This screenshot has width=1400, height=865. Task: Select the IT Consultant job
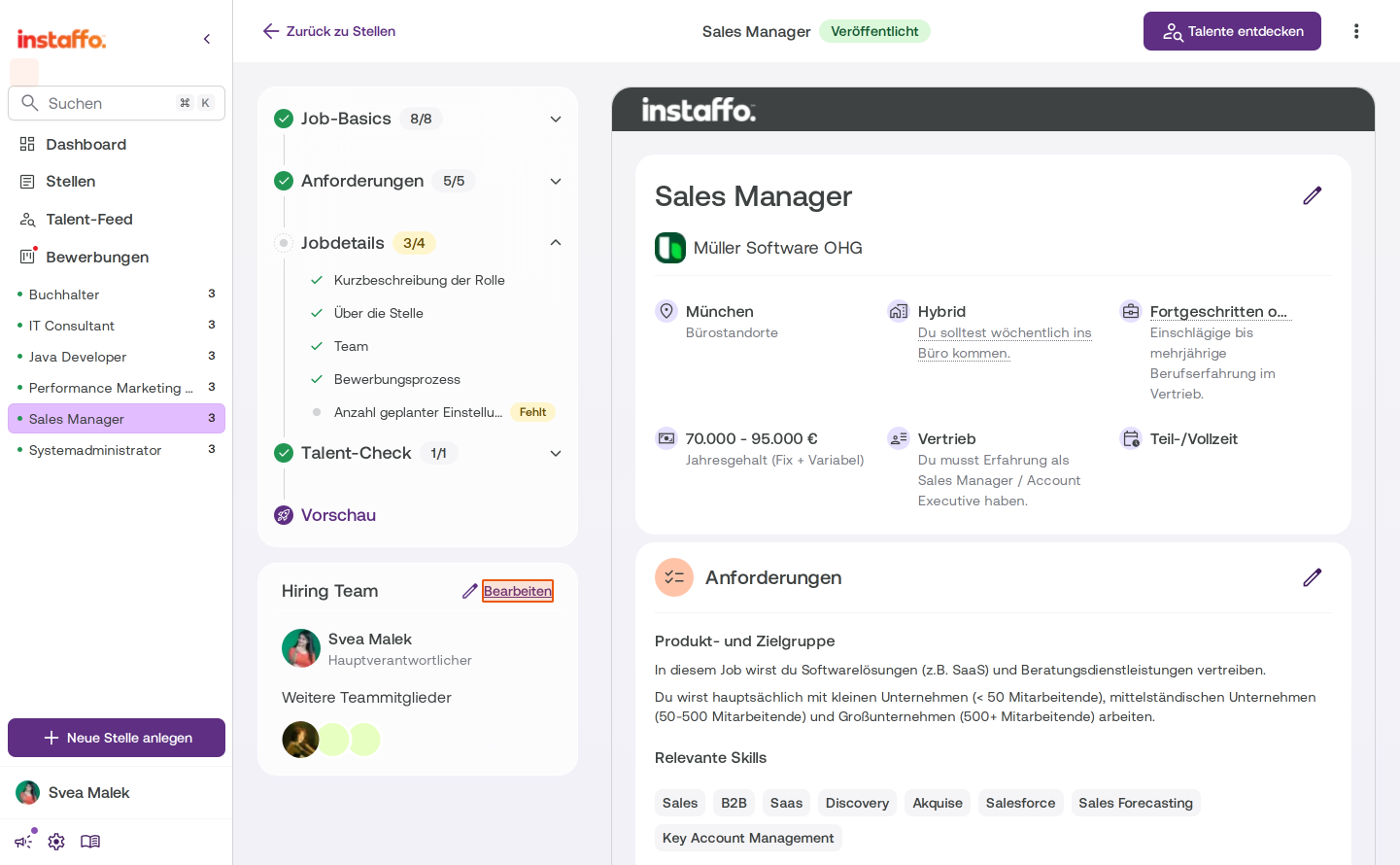tap(117, 326)
